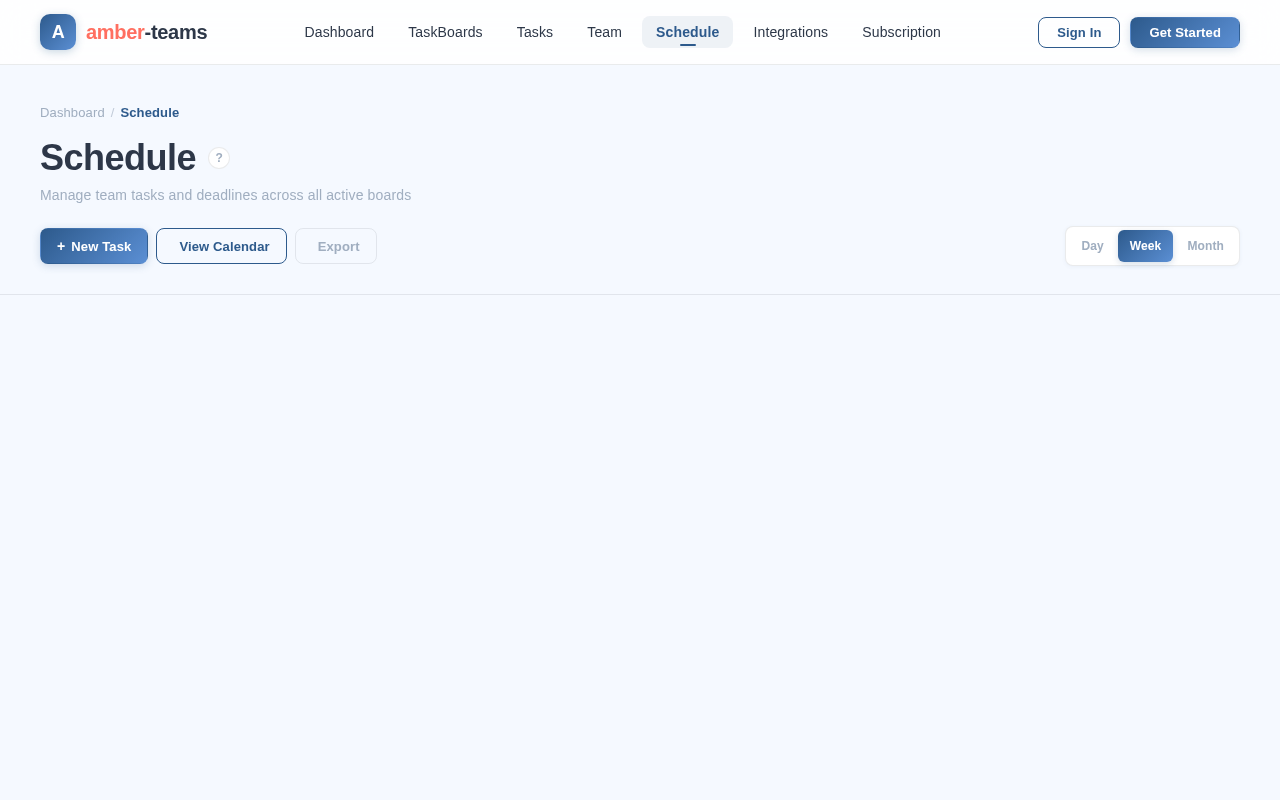Image resolution: width=1280 pixels, height=800 pixels.
Task: Select the Schedule nav tab
Action: pos(687,32)
